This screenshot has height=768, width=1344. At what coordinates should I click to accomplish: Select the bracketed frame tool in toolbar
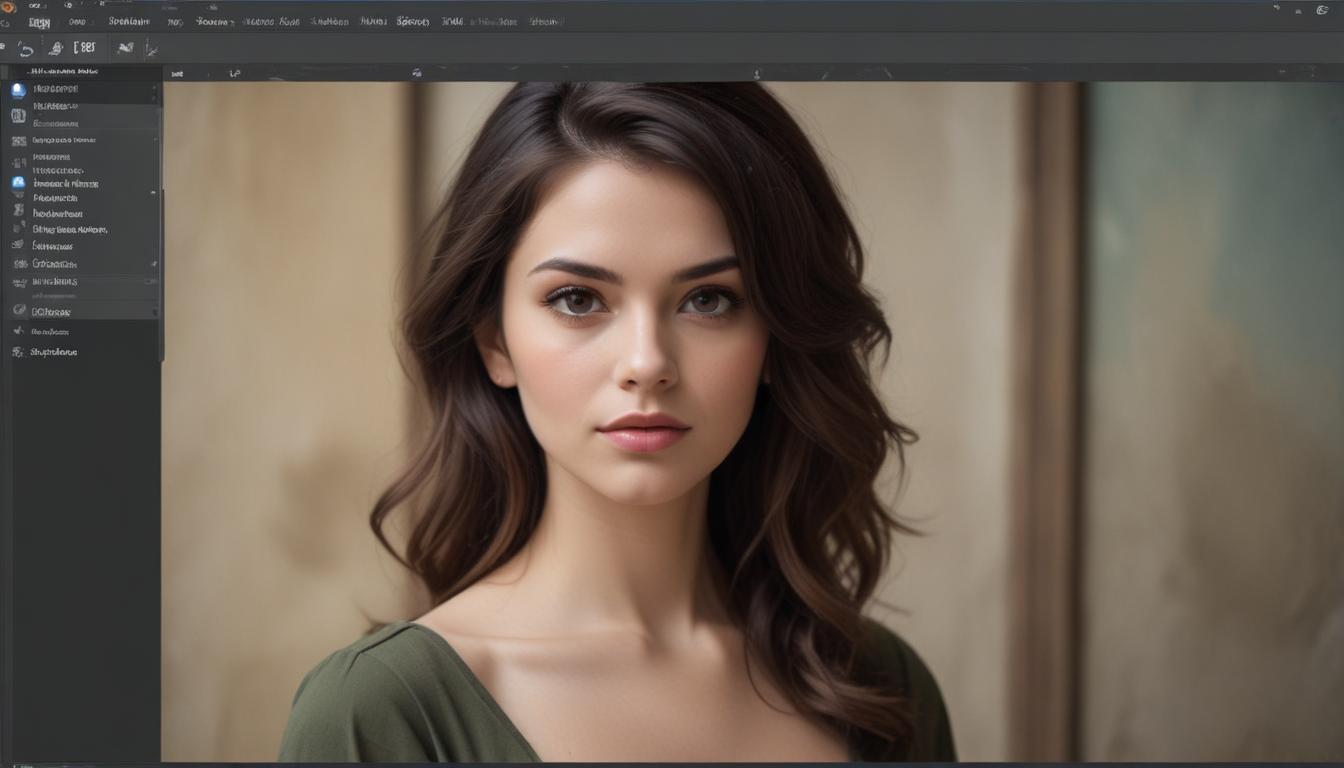click(x=86, y=47)
